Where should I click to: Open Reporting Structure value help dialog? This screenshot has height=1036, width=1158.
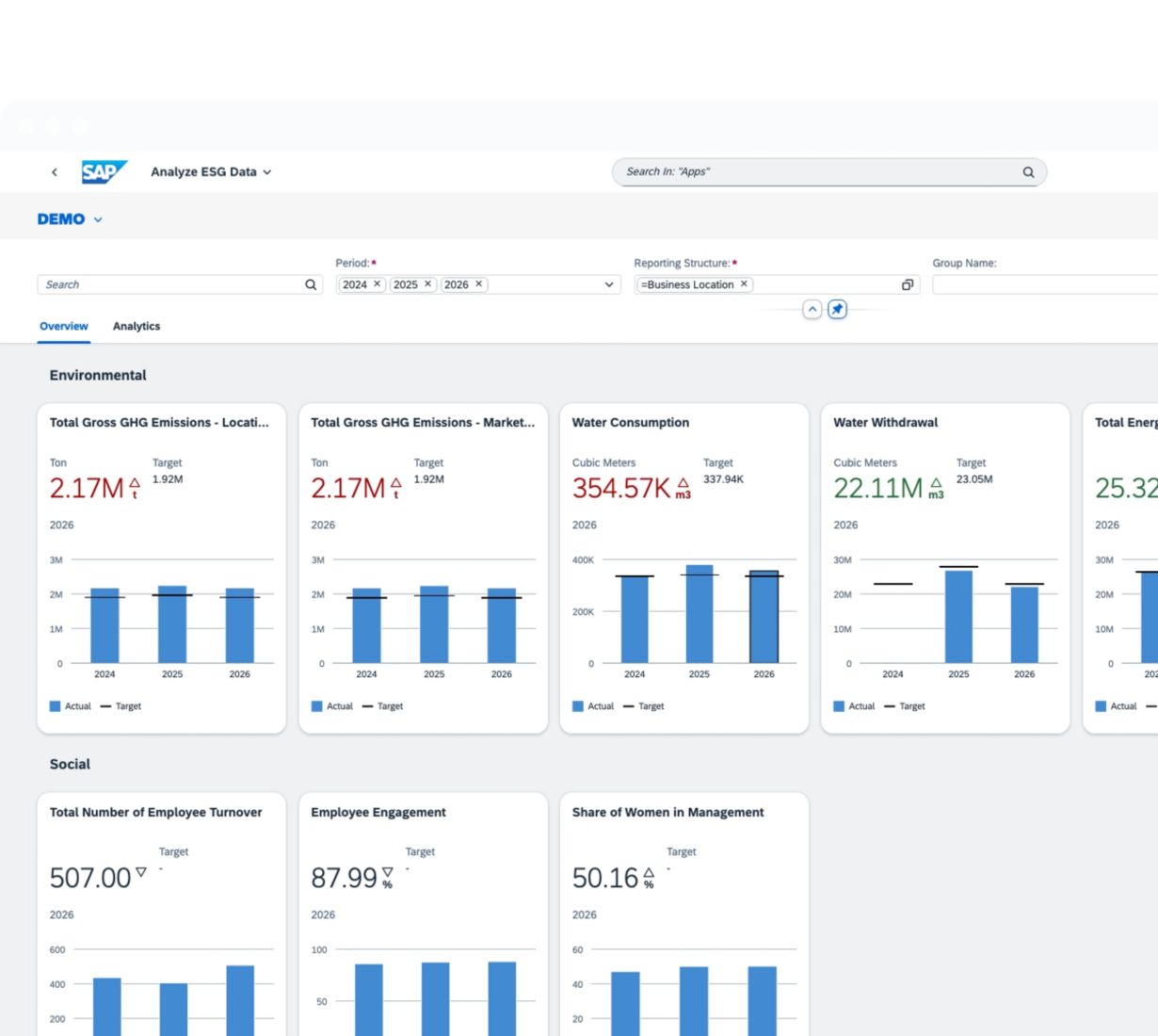click(x=907, y=284)
